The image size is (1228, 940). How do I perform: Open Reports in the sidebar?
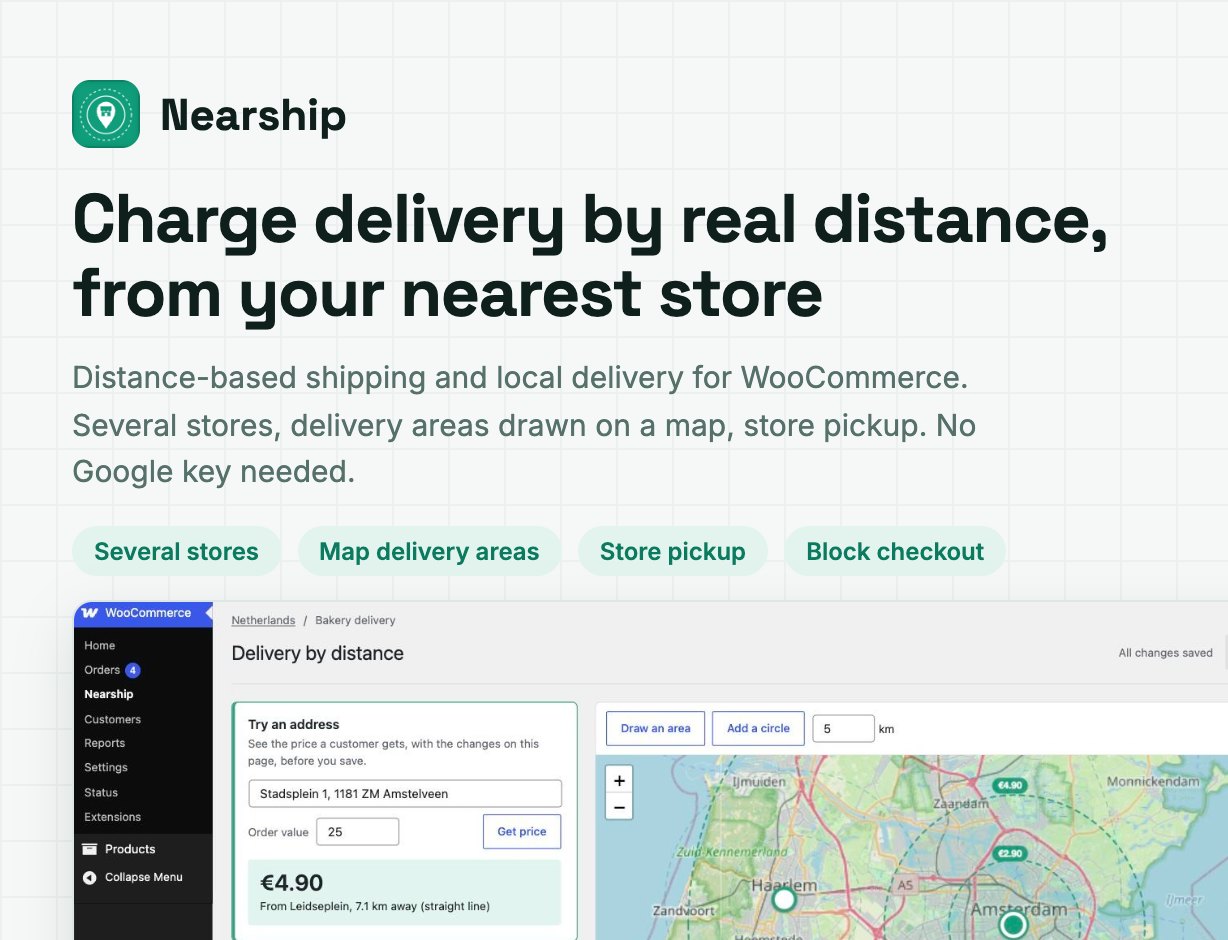105,743
